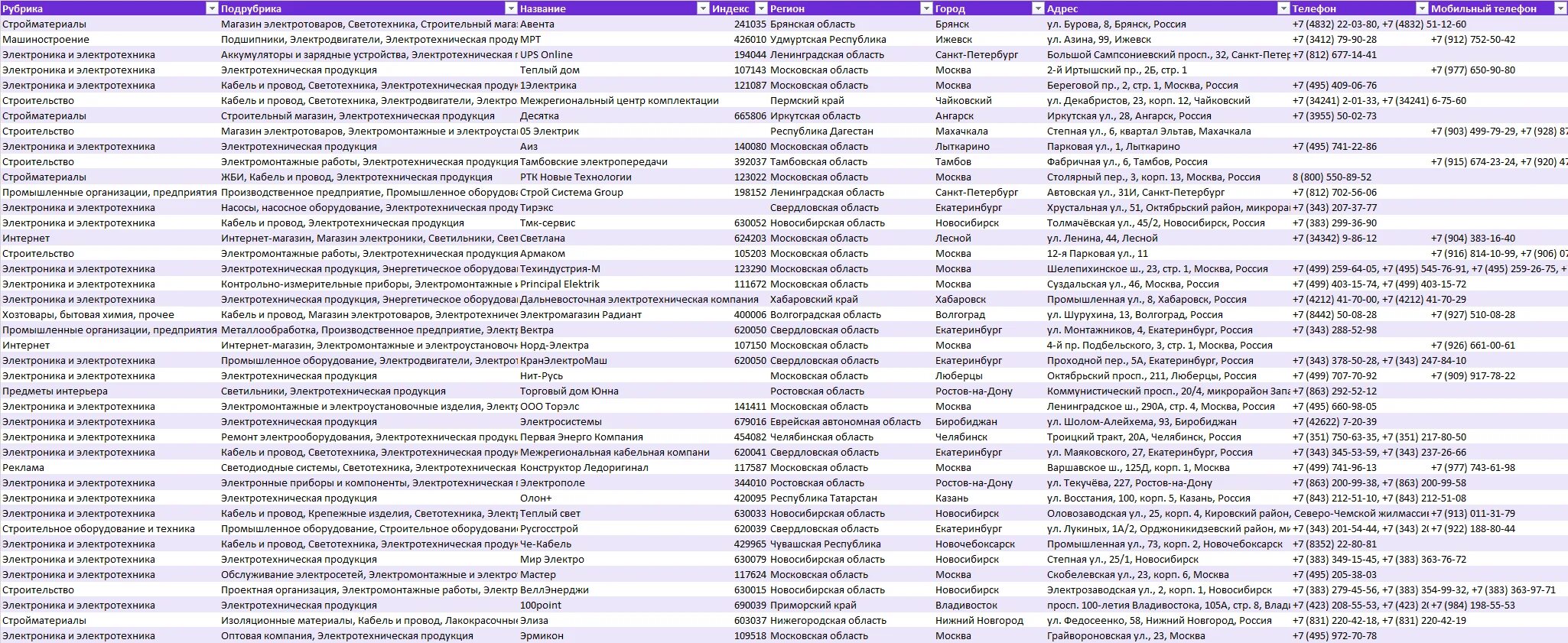Screen dimensions: 1568x643
Task: Select the Эрмикон name cell
Action: [613, 635]
